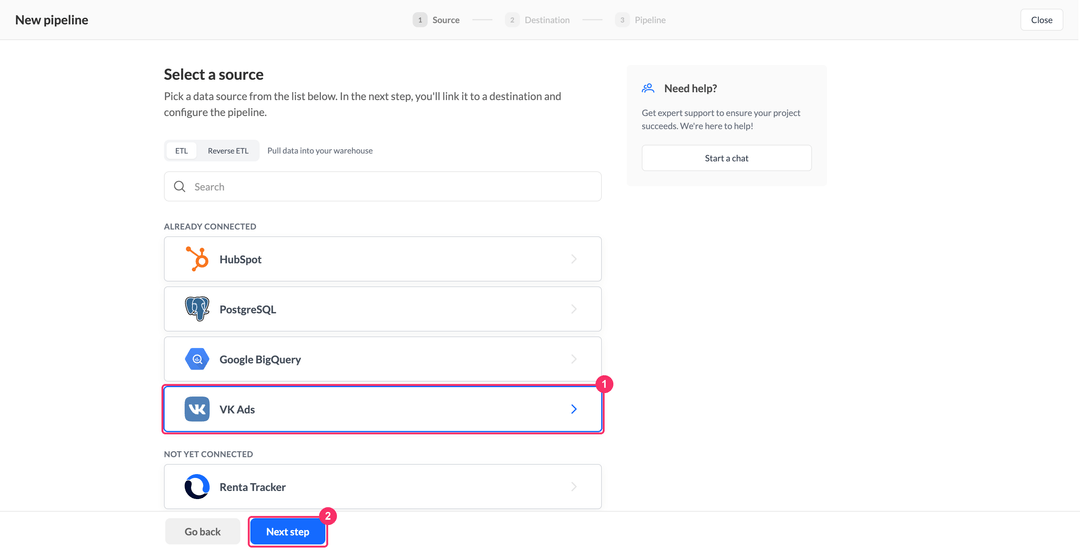Click the Renta Tracker logo icon
This screenshot has width=1080, height=551.
[x=197, y=487]
